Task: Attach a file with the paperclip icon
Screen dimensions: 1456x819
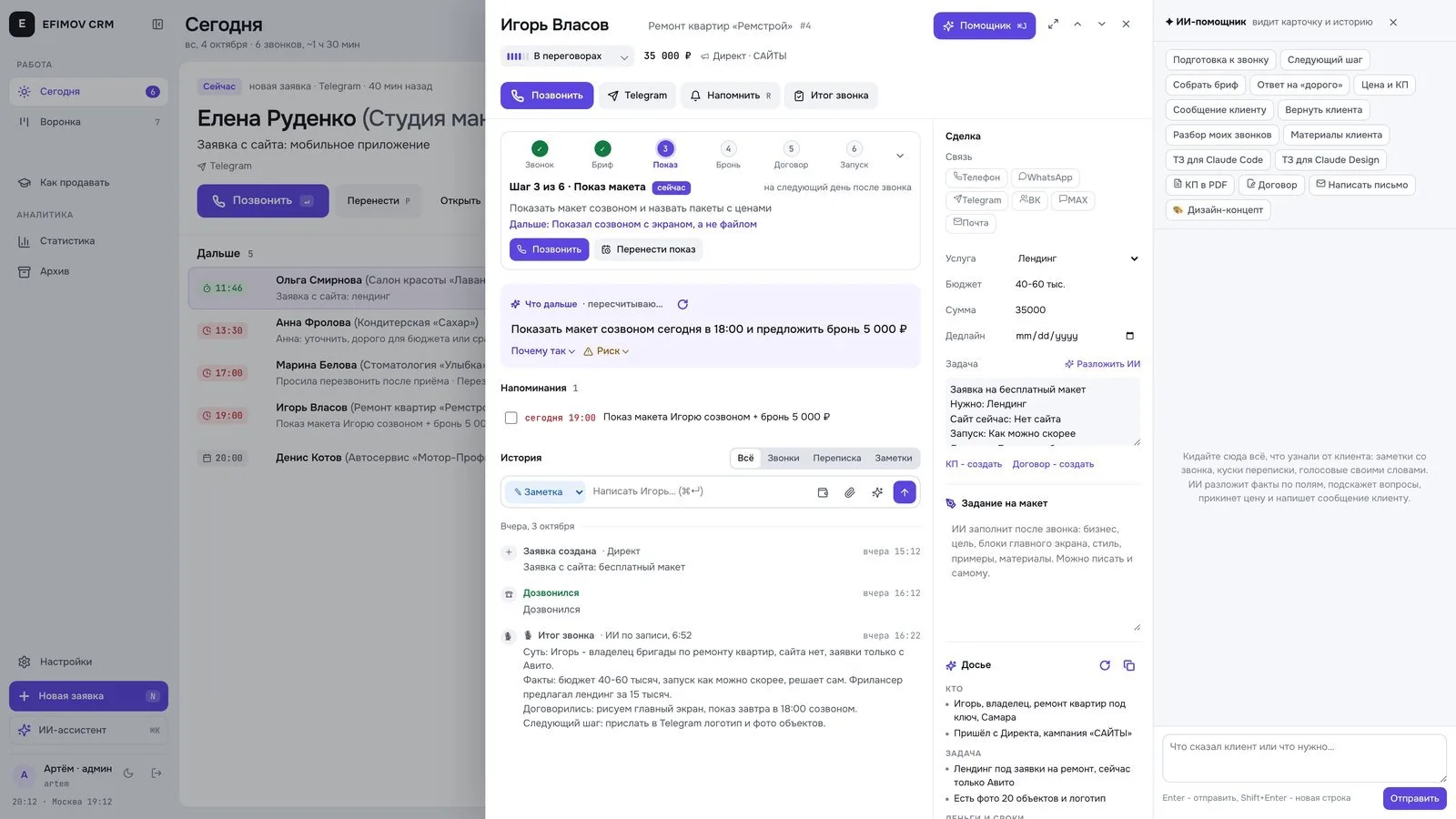Action: 850,492
